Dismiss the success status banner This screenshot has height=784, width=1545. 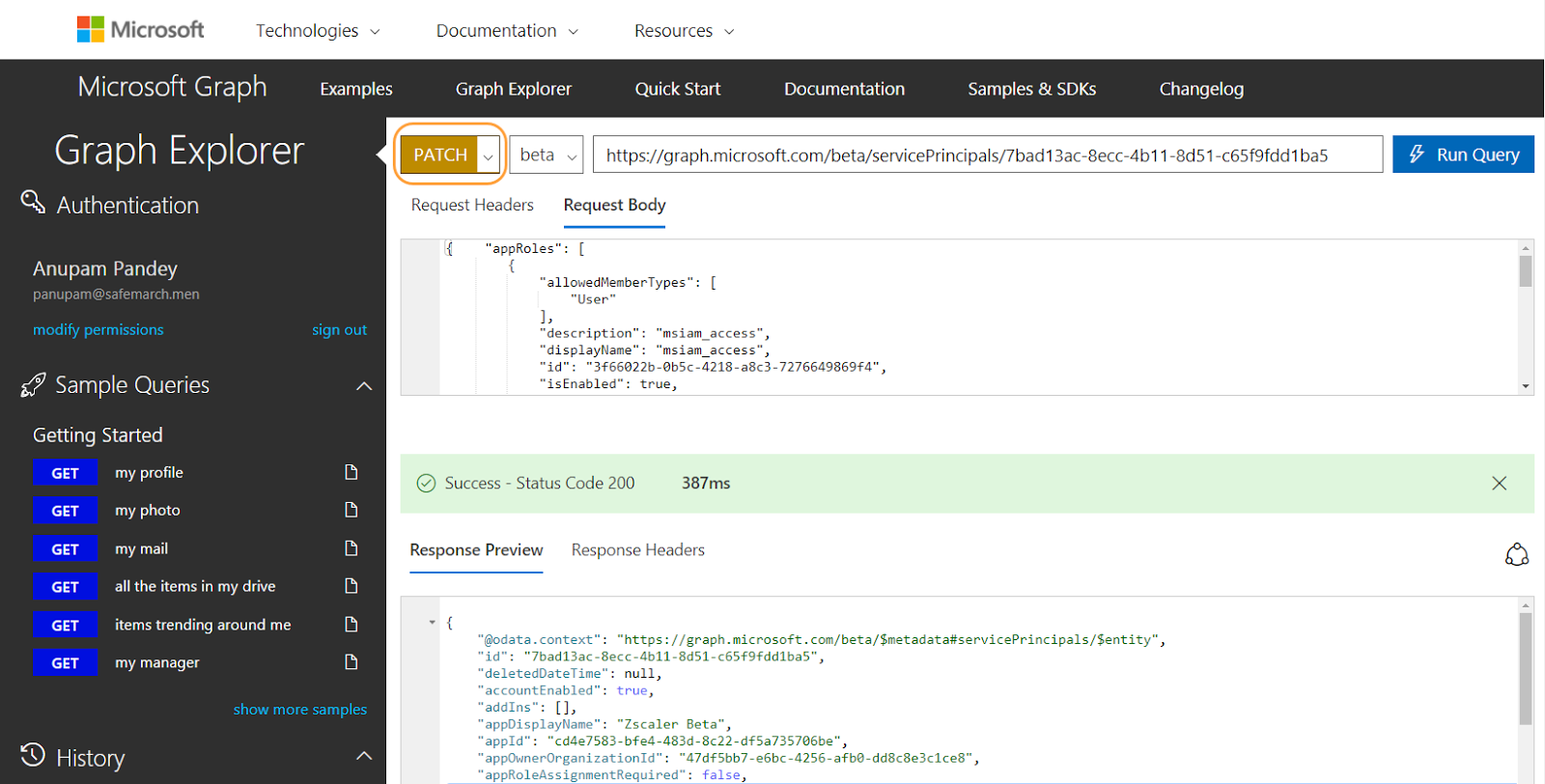click(x=1499, y=483)
